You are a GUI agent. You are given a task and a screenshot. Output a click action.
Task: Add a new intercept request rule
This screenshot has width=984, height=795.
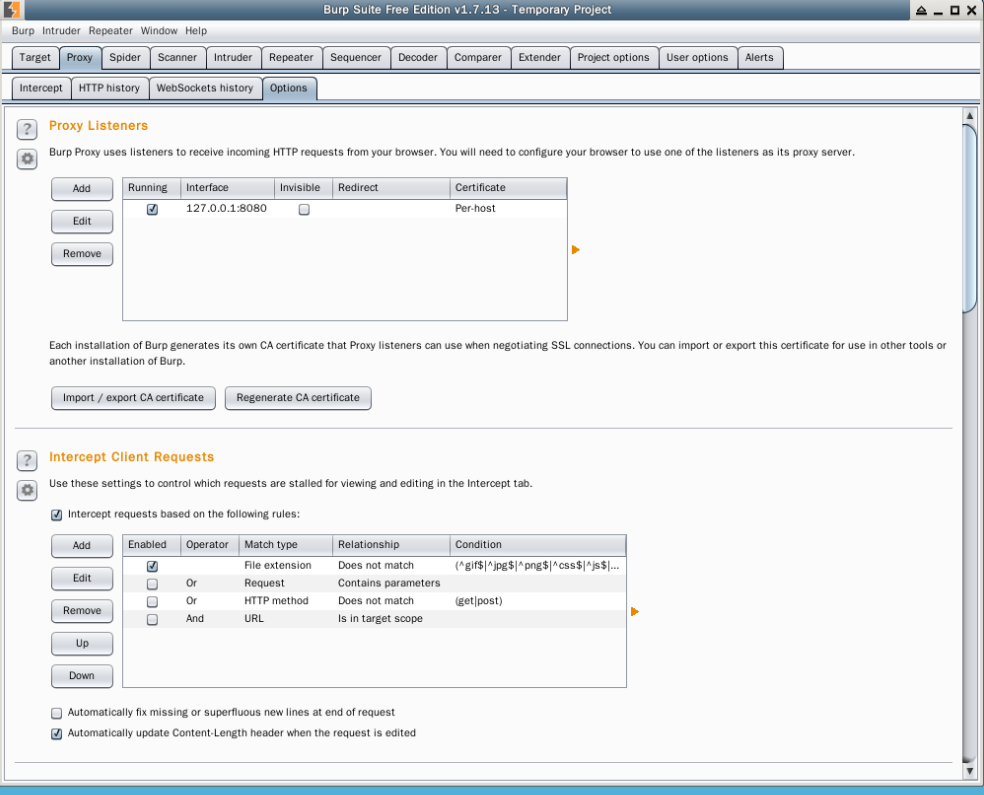click(x=82, y=546)
